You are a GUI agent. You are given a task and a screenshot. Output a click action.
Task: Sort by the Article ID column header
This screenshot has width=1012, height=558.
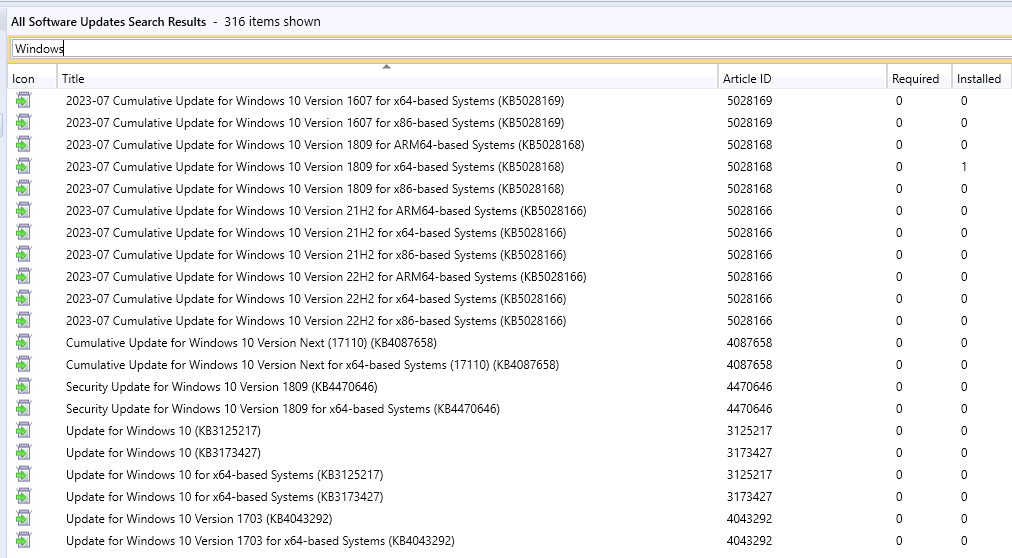[x=802, y=79]
